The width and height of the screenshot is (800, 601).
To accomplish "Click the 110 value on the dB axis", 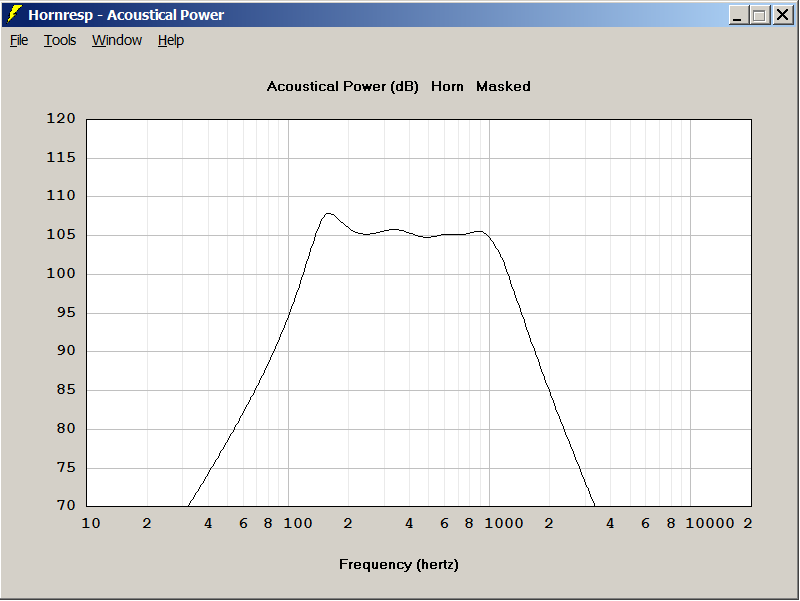I will click(x=61, y=195).
